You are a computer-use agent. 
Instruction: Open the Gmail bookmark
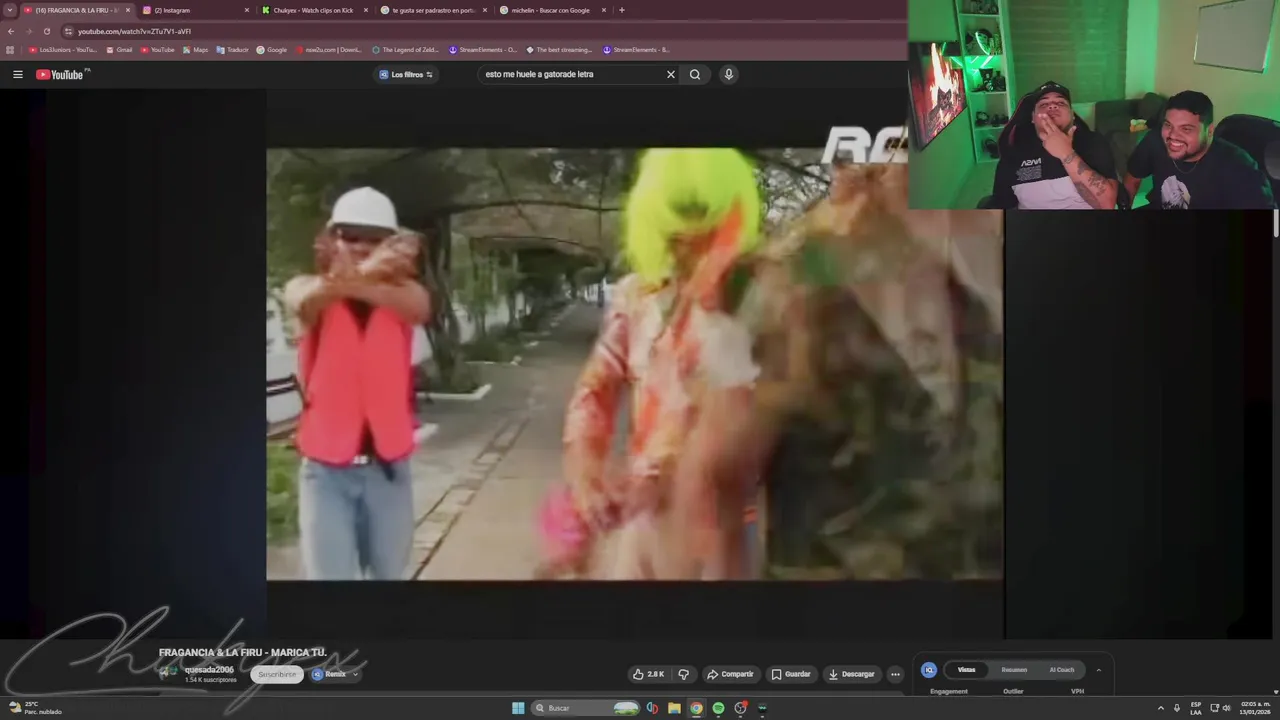click(x=119, y=49)
